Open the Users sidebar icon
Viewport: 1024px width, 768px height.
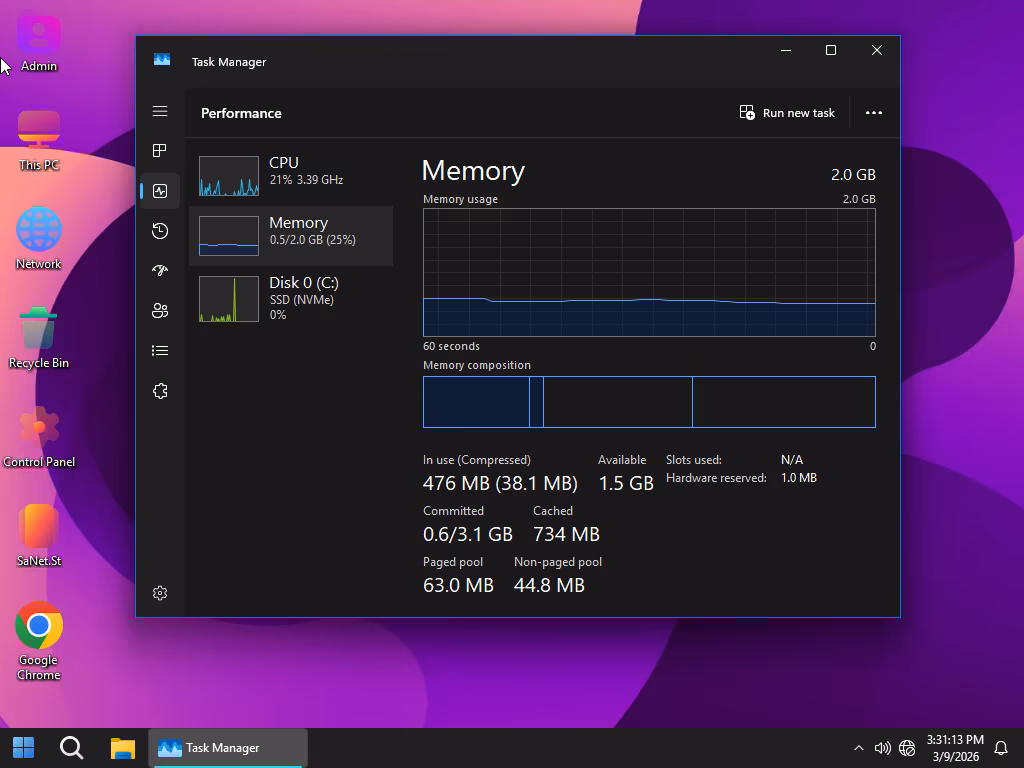pos(160,311)
